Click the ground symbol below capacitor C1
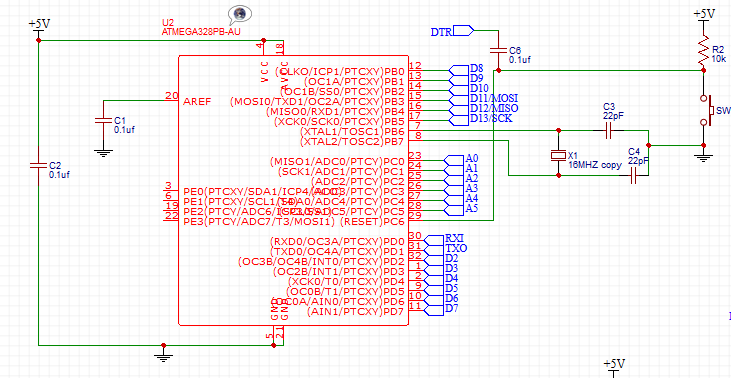Screen dimensions: 731x378 (103, 152)
